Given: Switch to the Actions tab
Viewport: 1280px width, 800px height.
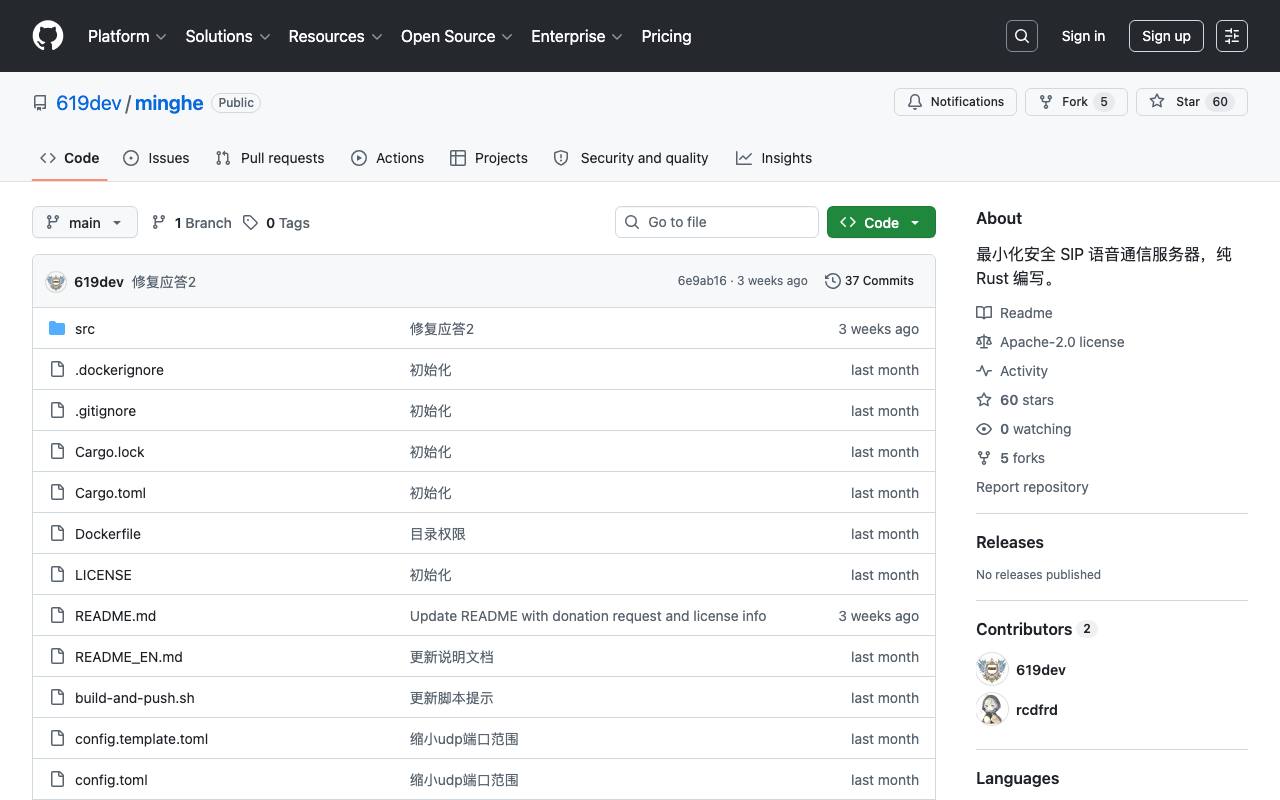Looking at the screenshot, I should pyautogui.click(x=388, y=158).
